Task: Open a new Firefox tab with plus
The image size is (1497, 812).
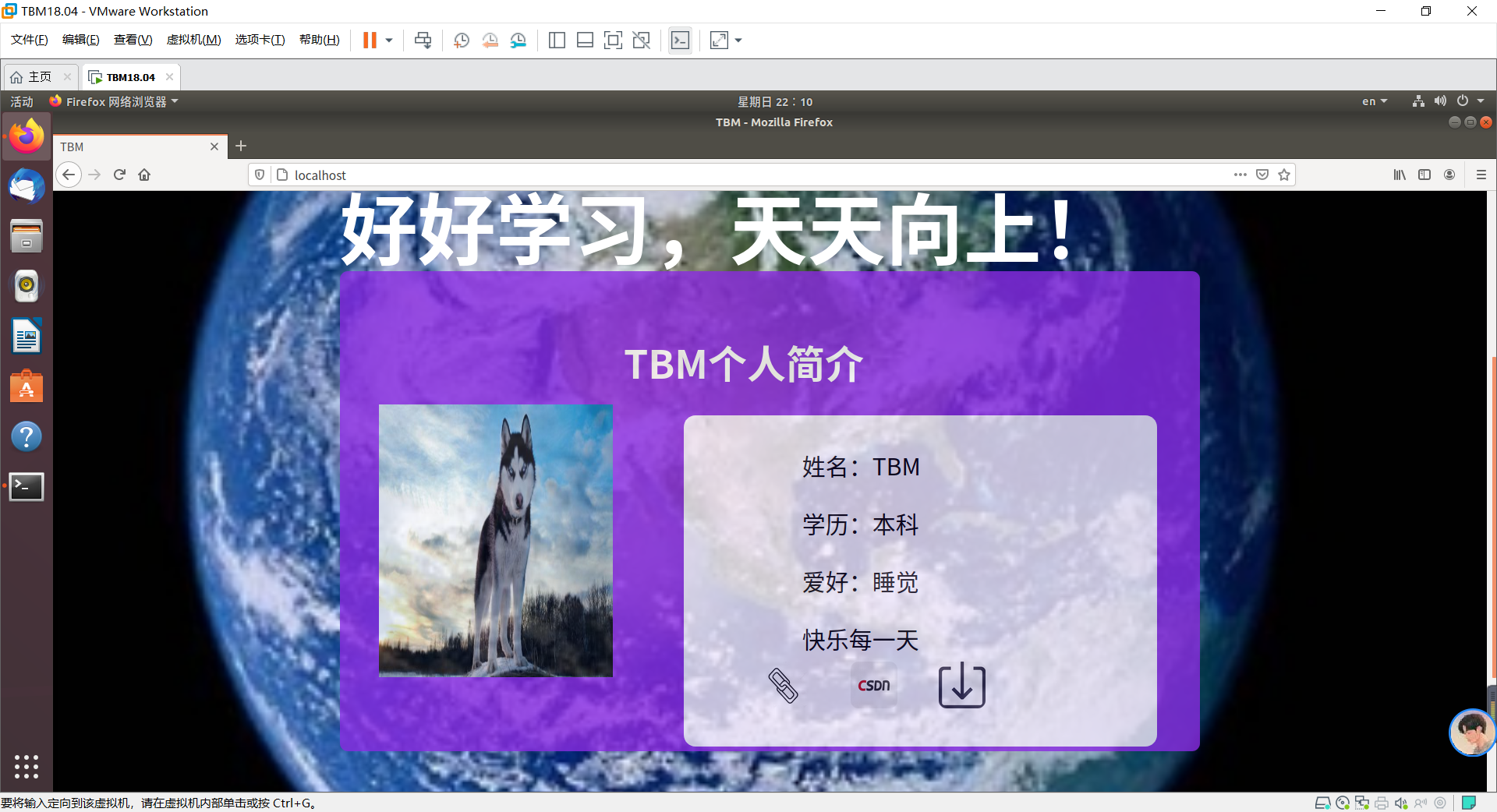Action: 241,146
